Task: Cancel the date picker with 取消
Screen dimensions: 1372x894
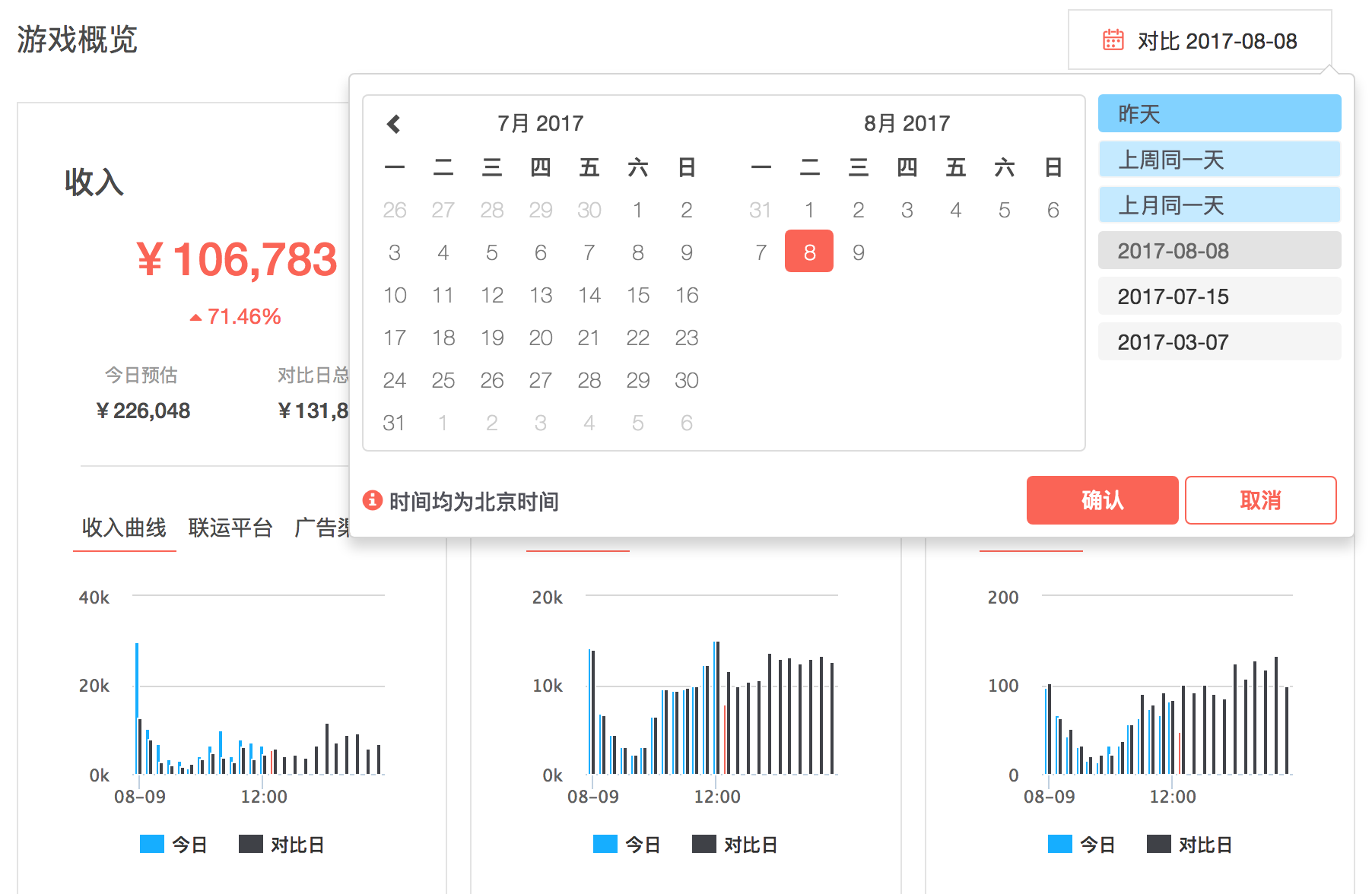Action: pyautogui.click(x=1260, y=500)
